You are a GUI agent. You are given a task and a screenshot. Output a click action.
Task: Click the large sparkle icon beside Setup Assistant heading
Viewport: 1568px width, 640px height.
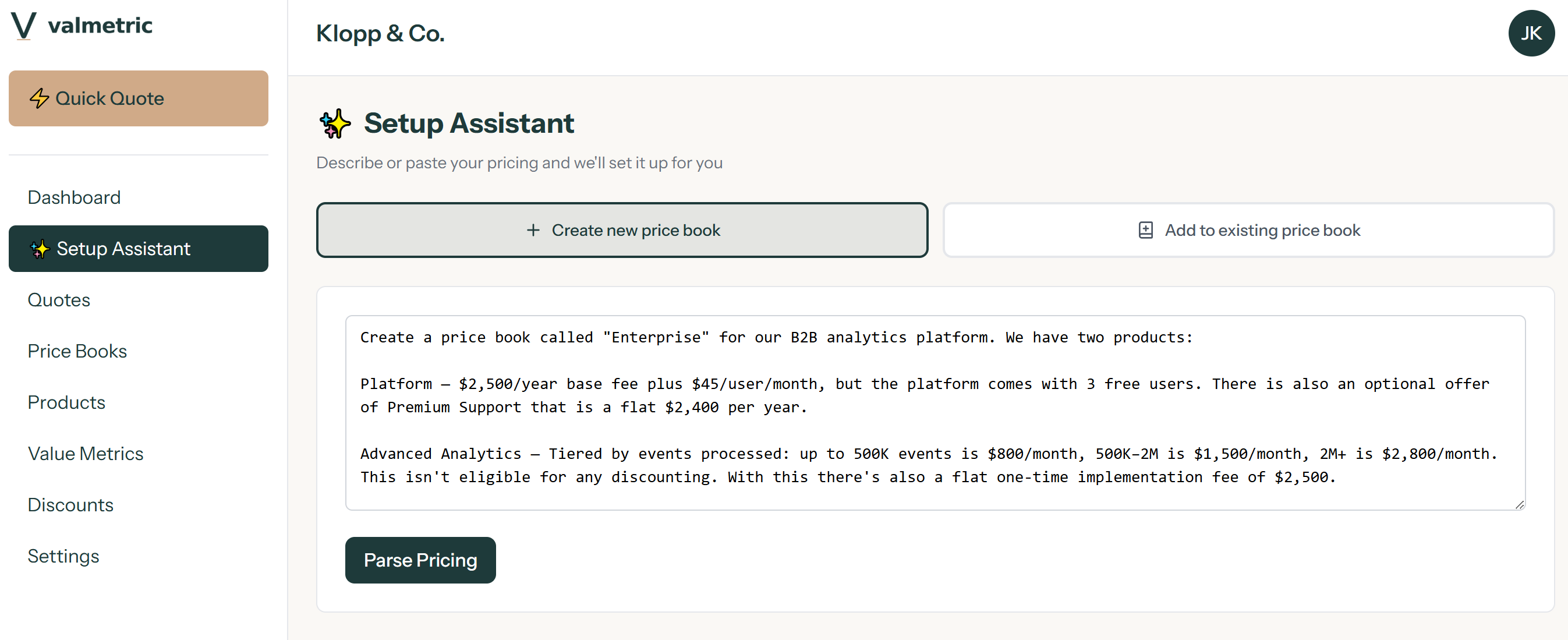335,123
